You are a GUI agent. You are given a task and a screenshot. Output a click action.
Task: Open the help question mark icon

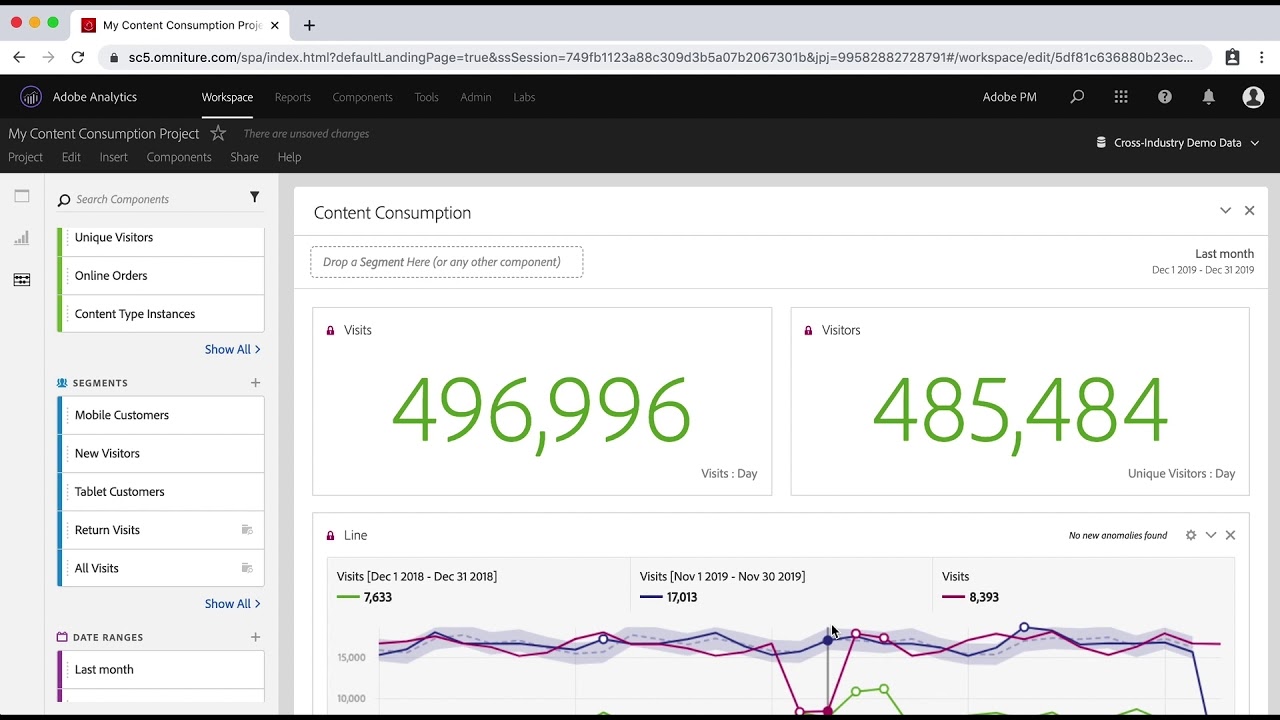coord(1165,97)
